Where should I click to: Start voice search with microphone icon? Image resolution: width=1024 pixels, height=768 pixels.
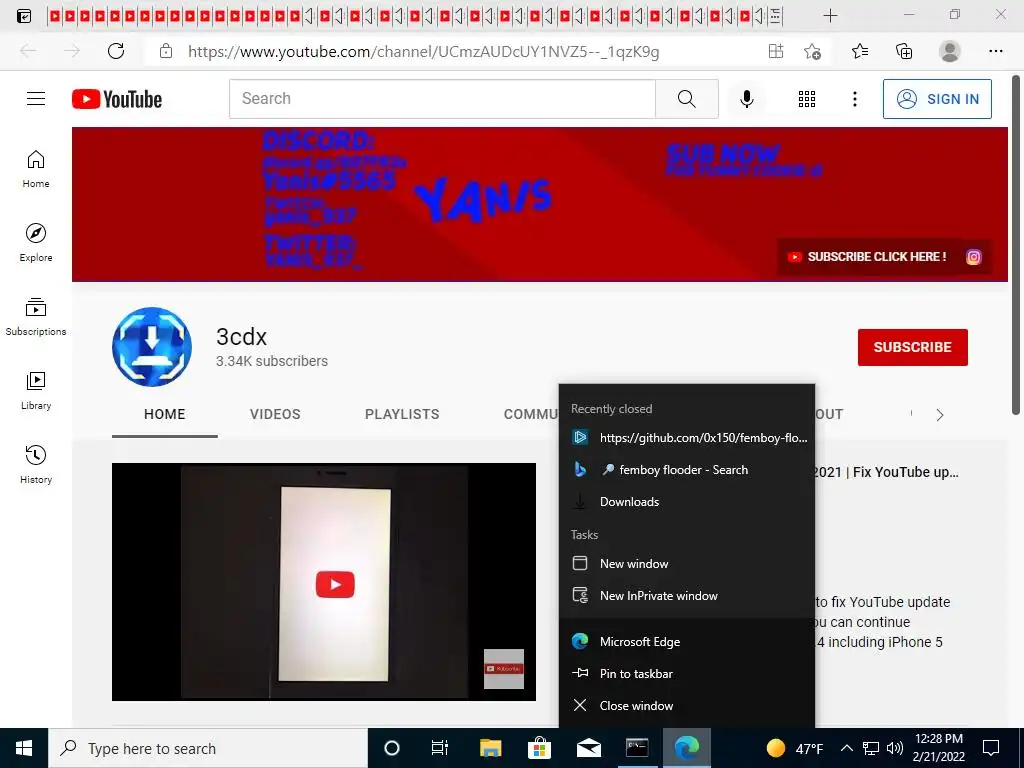tap(746, 99)
